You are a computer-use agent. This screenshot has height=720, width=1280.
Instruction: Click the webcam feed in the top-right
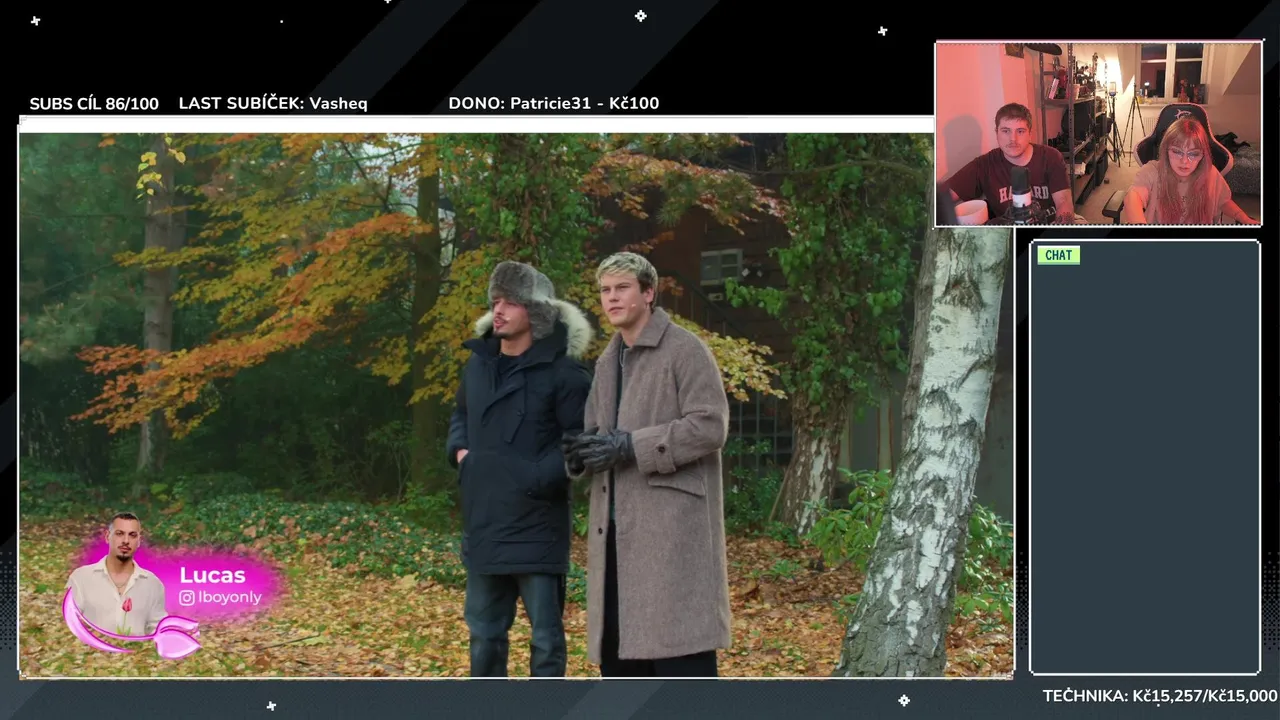point(1098,134)
